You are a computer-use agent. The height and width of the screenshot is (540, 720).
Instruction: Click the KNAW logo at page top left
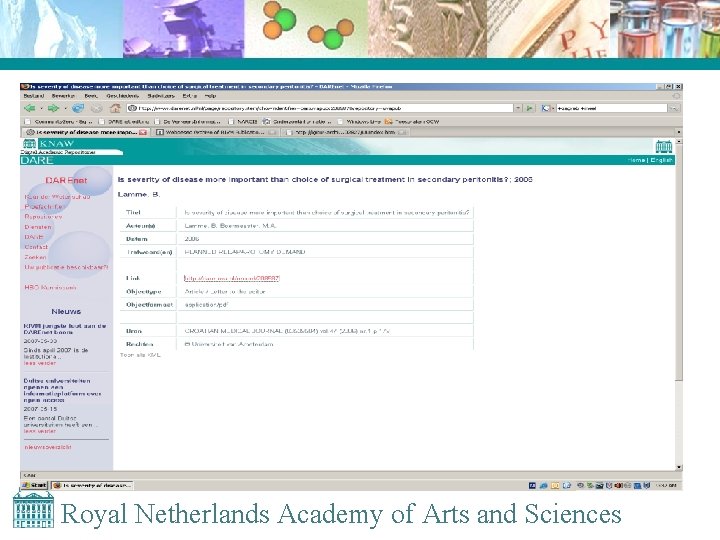tap(49, 144)
